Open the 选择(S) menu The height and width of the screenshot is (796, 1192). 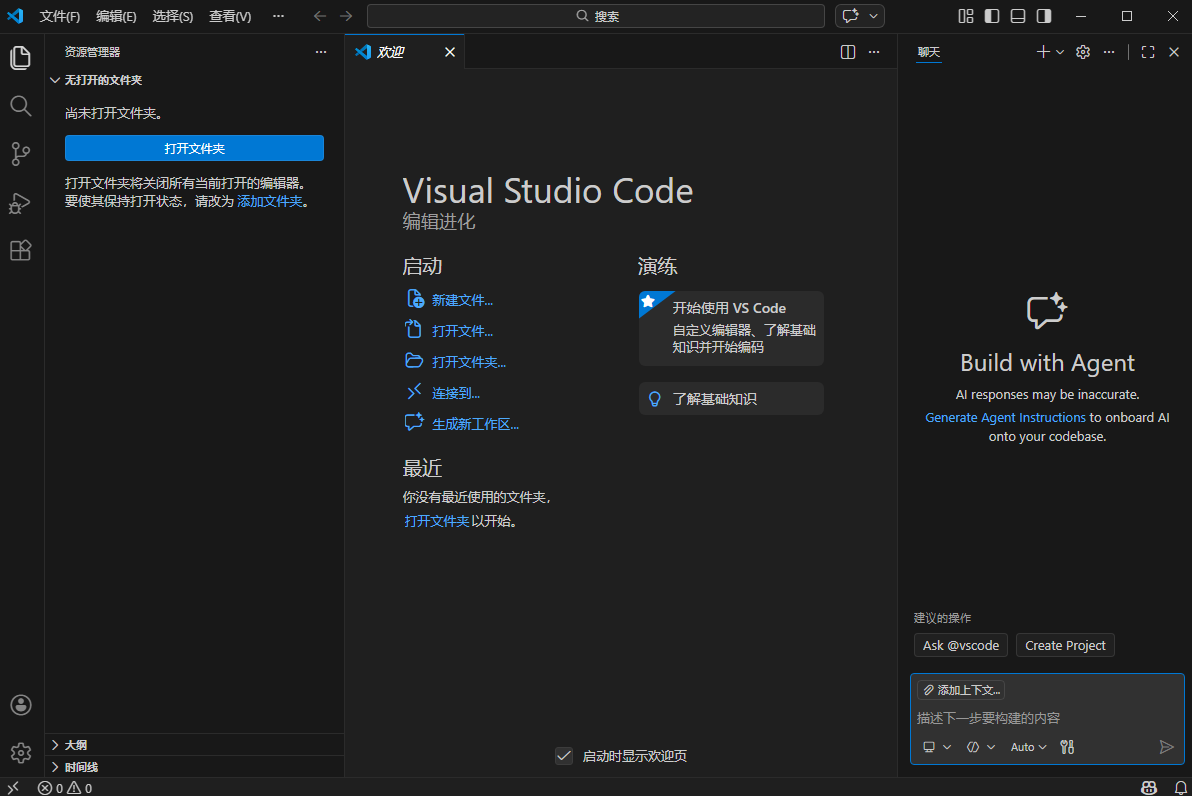point(173,16)
